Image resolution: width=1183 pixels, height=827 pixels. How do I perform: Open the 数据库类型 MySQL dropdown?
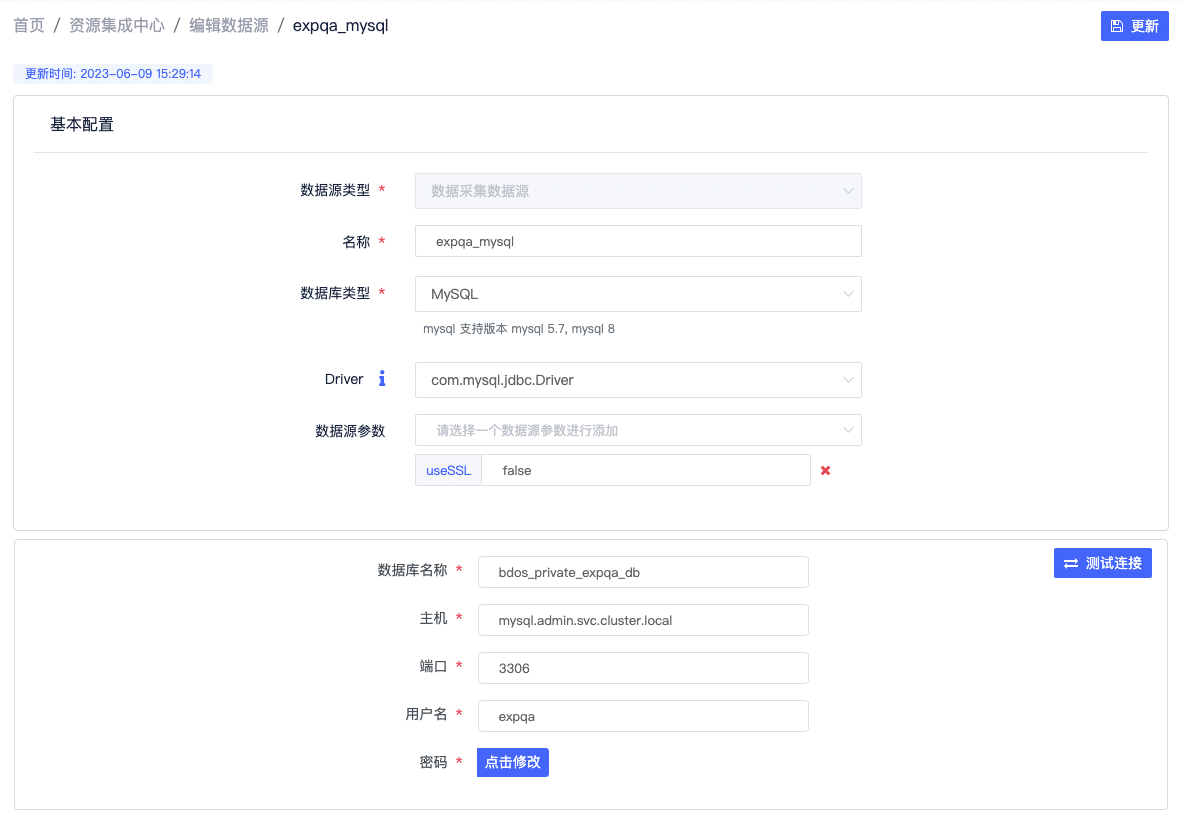(638, 294)
